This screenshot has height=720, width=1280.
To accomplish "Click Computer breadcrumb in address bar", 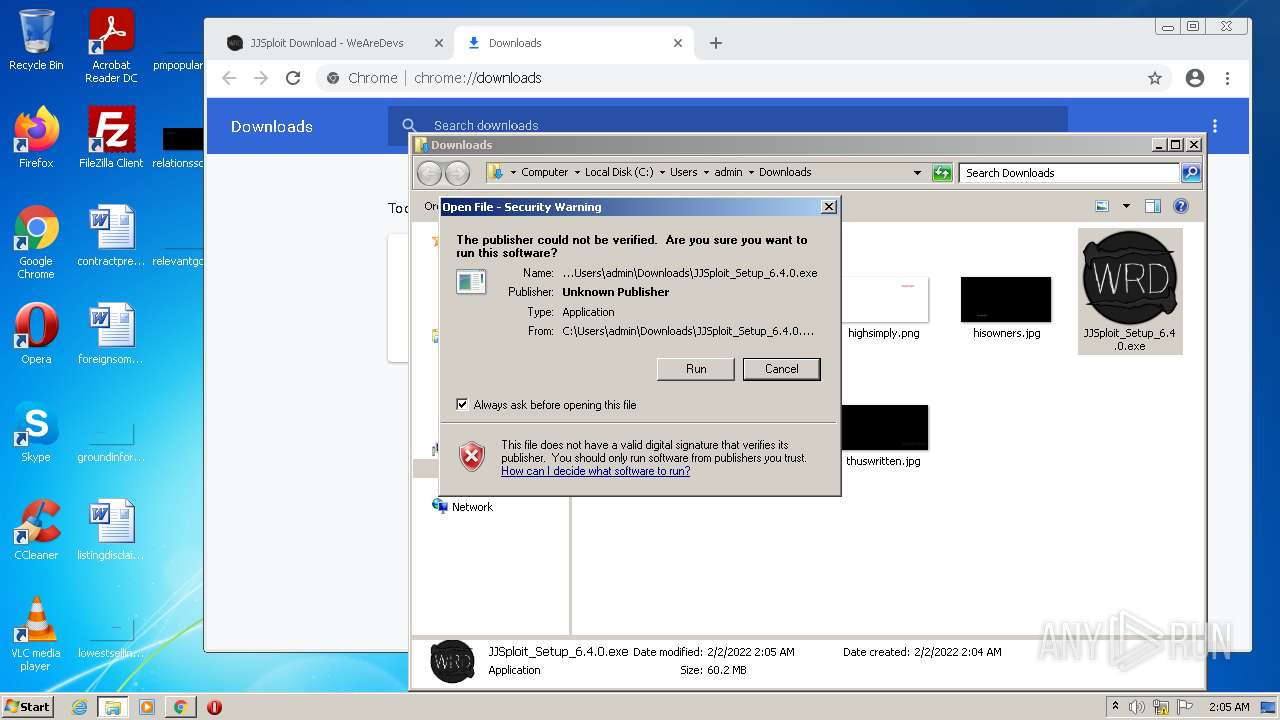I will click(544, 172).
